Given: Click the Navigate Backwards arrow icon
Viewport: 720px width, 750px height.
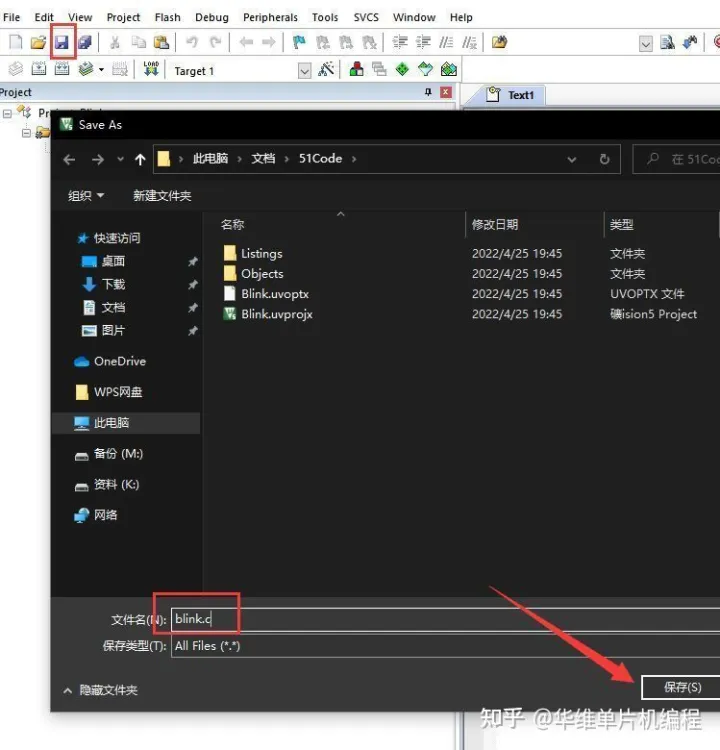Looking at the screenshot, I should (x=246, y=42).
